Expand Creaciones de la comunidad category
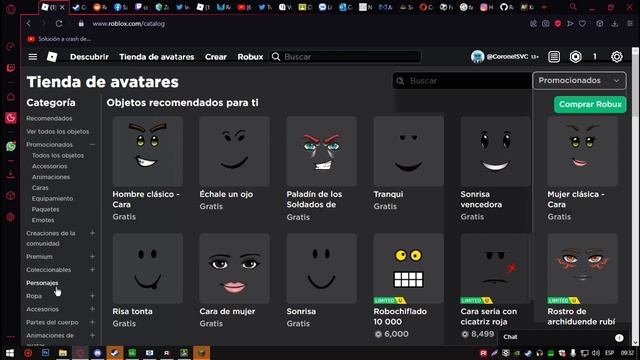640x360 pixels. coord(92,233)
